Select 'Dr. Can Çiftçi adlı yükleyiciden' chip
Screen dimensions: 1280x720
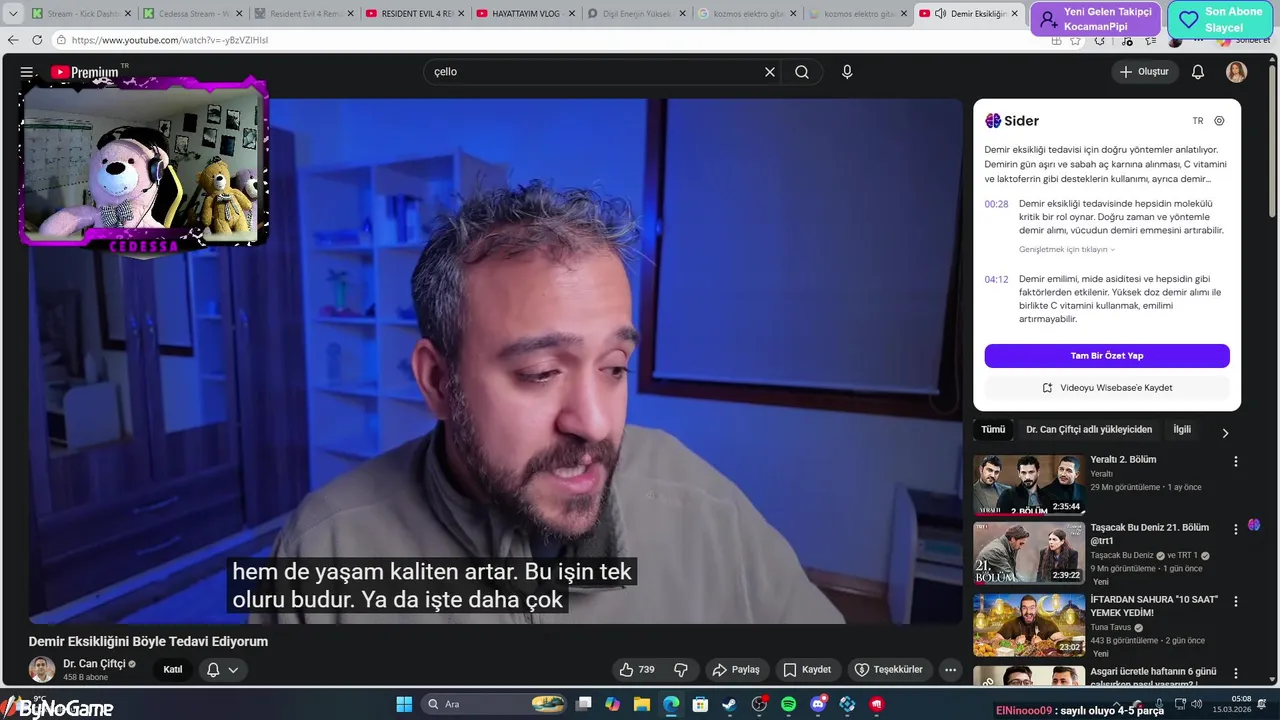pos(1089,430)
